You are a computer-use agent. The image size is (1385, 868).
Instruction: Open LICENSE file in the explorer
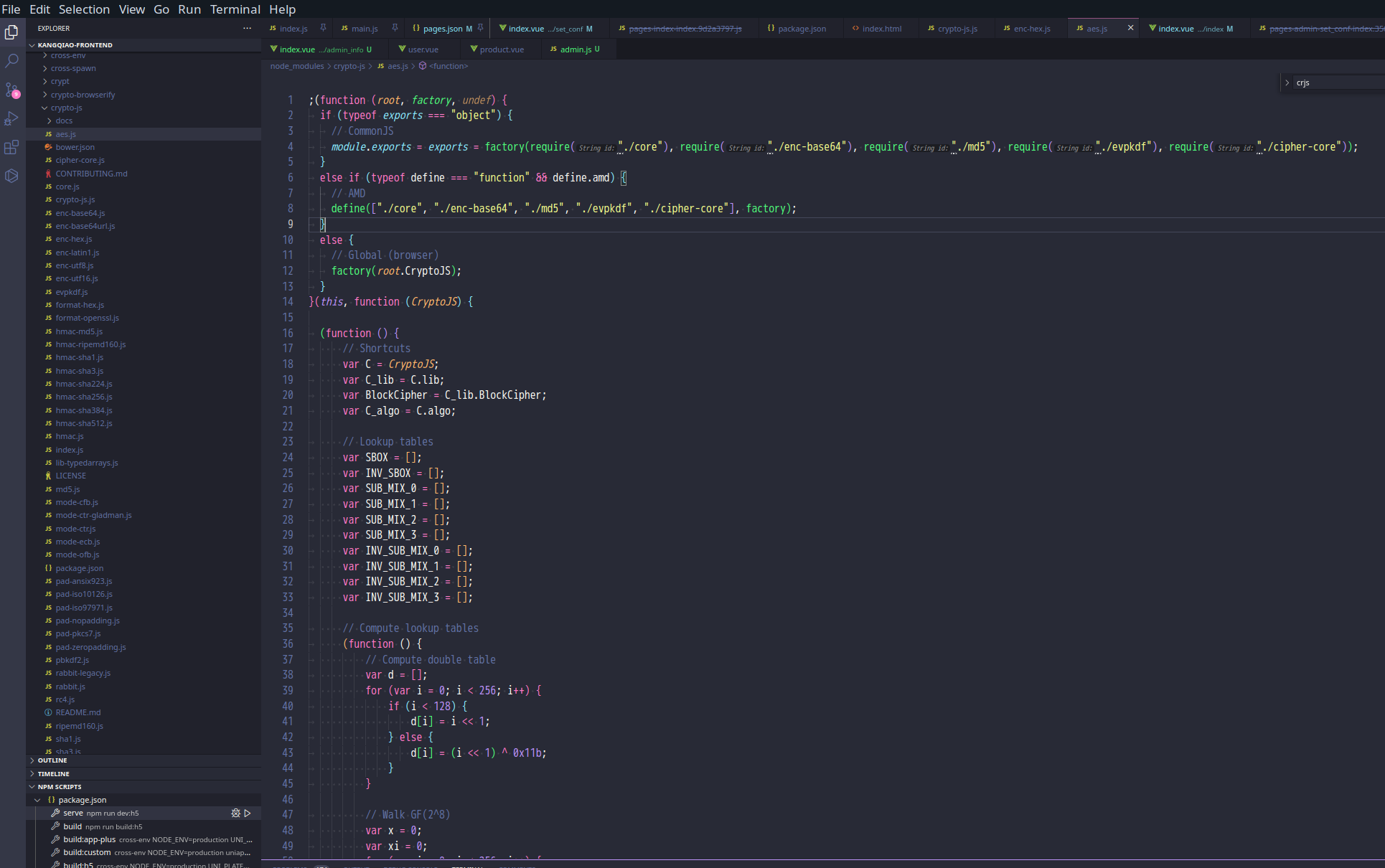(x=70, y=476)
